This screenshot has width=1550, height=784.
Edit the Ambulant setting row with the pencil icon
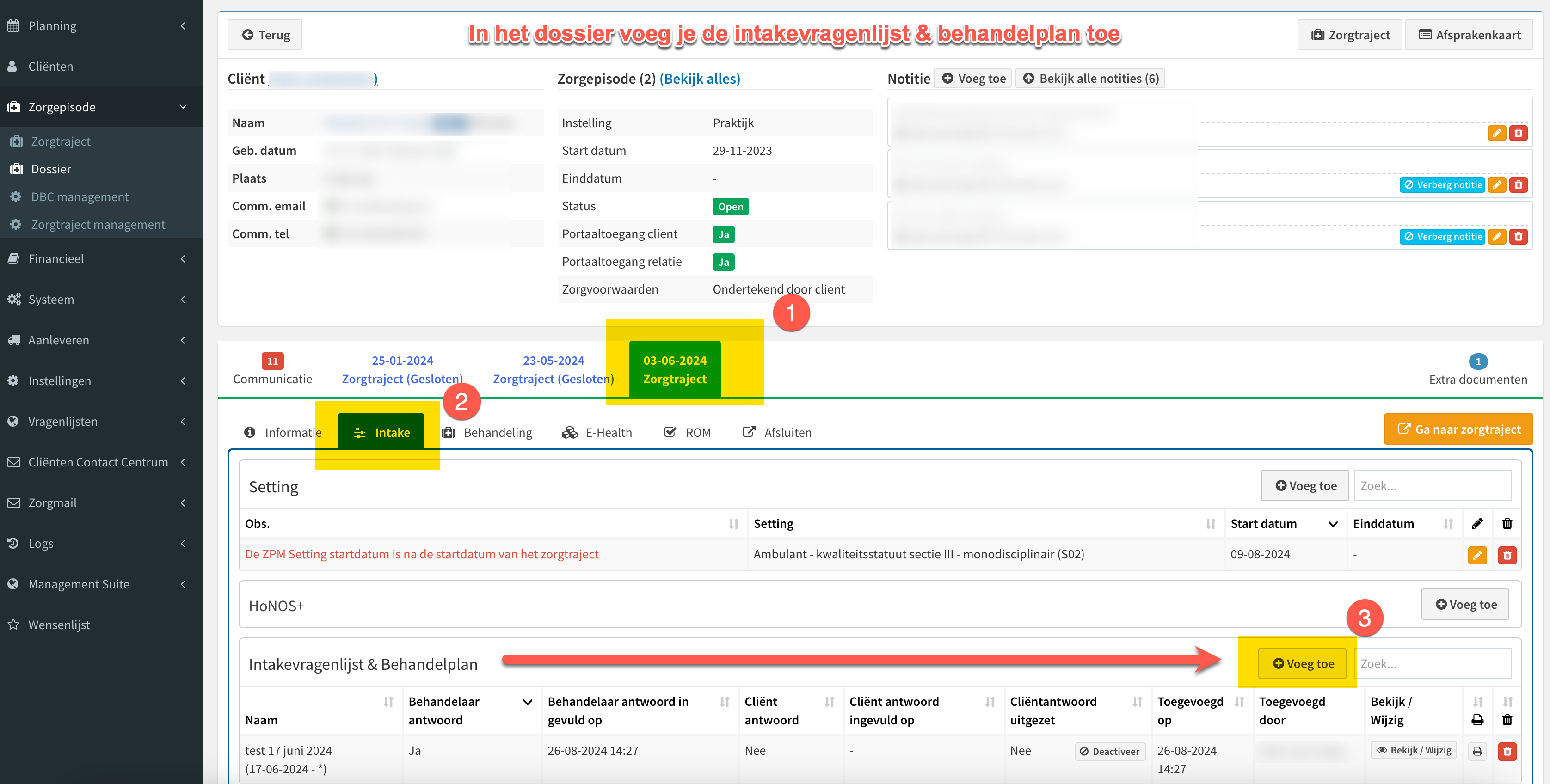pyautogui.click(x=1477, y=555)
